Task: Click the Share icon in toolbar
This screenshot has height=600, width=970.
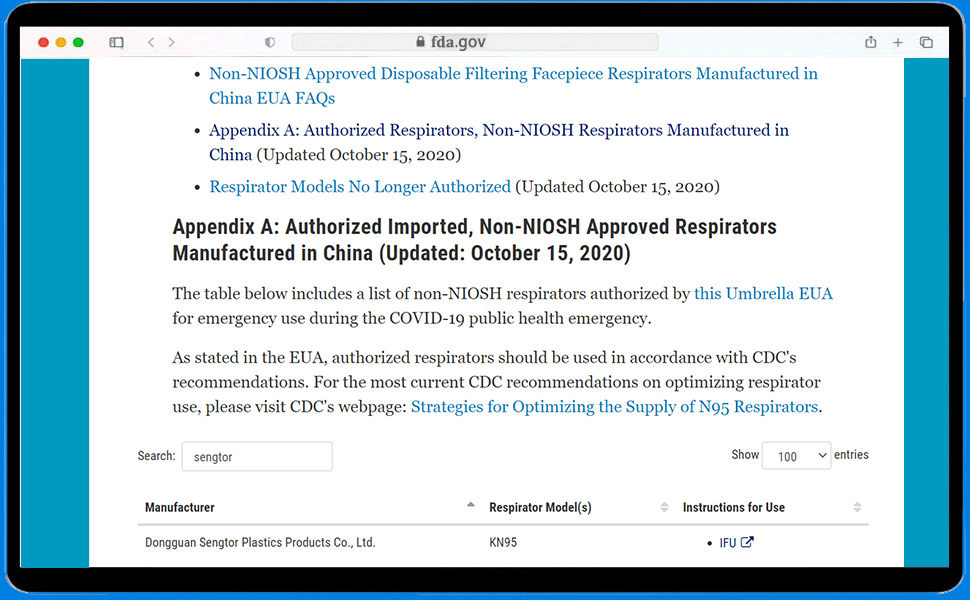Action: click(871, 43)
